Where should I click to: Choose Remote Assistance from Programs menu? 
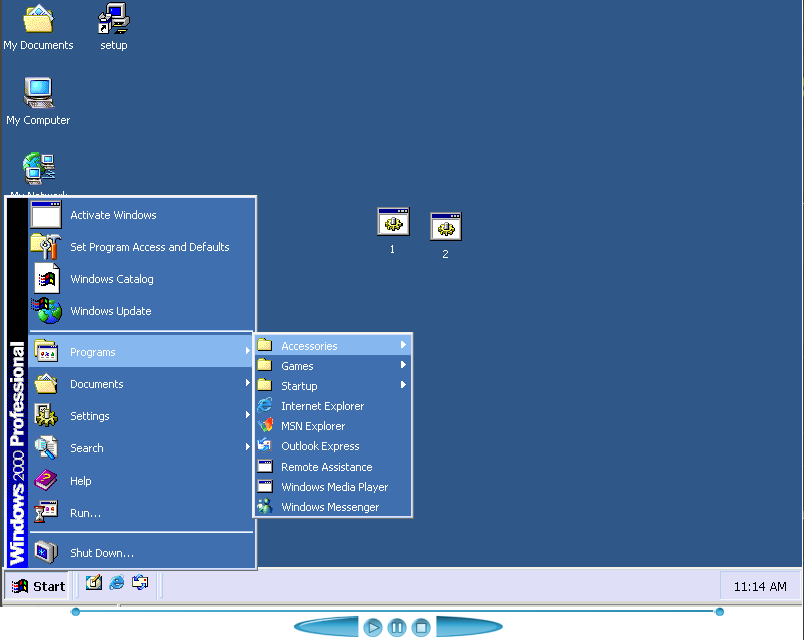point(333,466)
